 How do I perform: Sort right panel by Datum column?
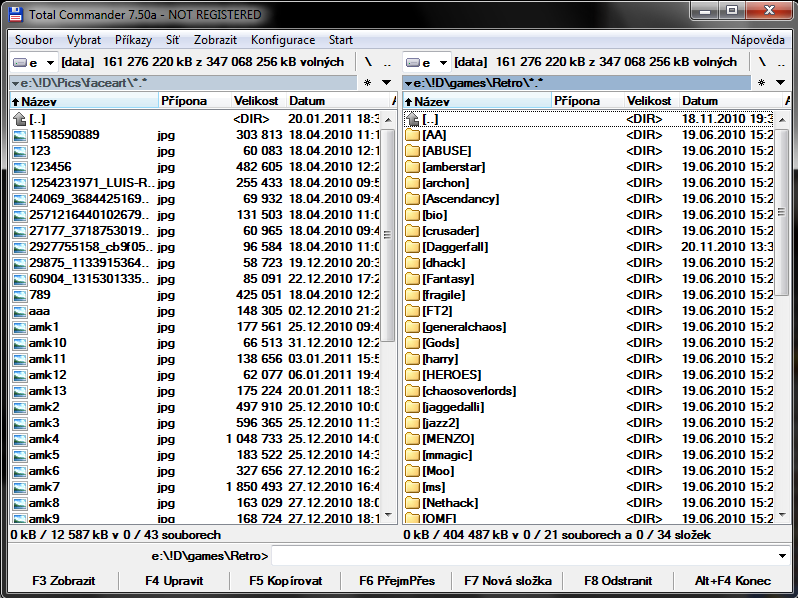[730, 101]
